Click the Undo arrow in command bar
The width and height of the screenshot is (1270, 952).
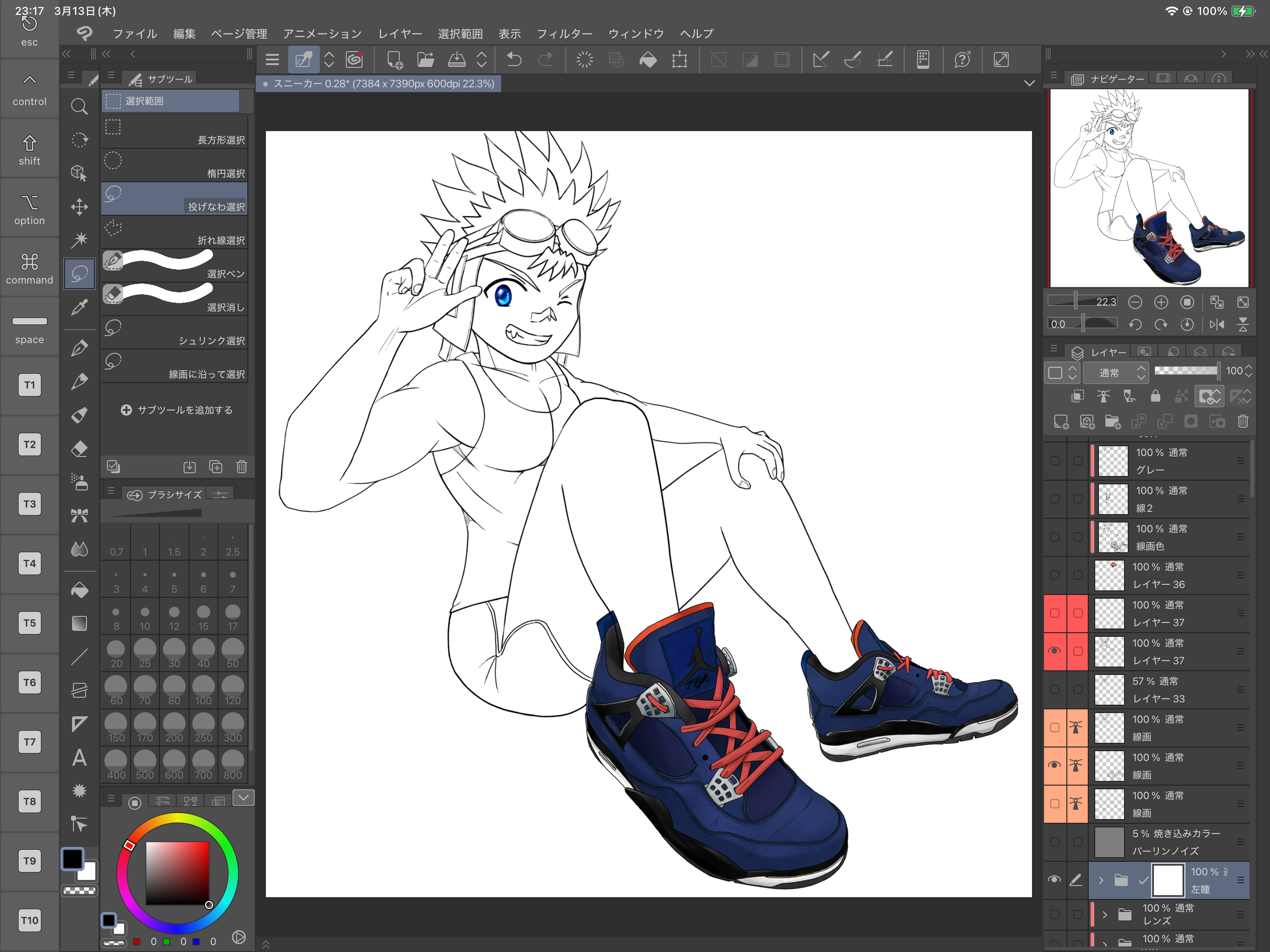click(x=515, y=59)
